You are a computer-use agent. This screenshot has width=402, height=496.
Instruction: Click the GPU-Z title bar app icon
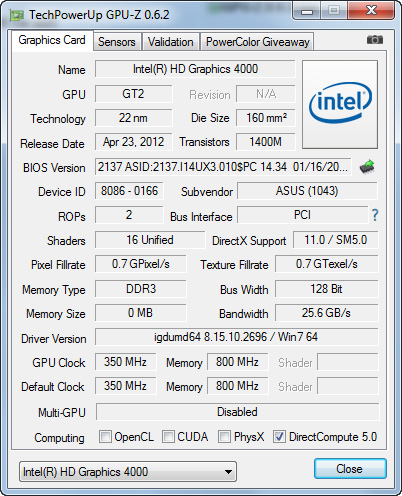coord(17,15)
